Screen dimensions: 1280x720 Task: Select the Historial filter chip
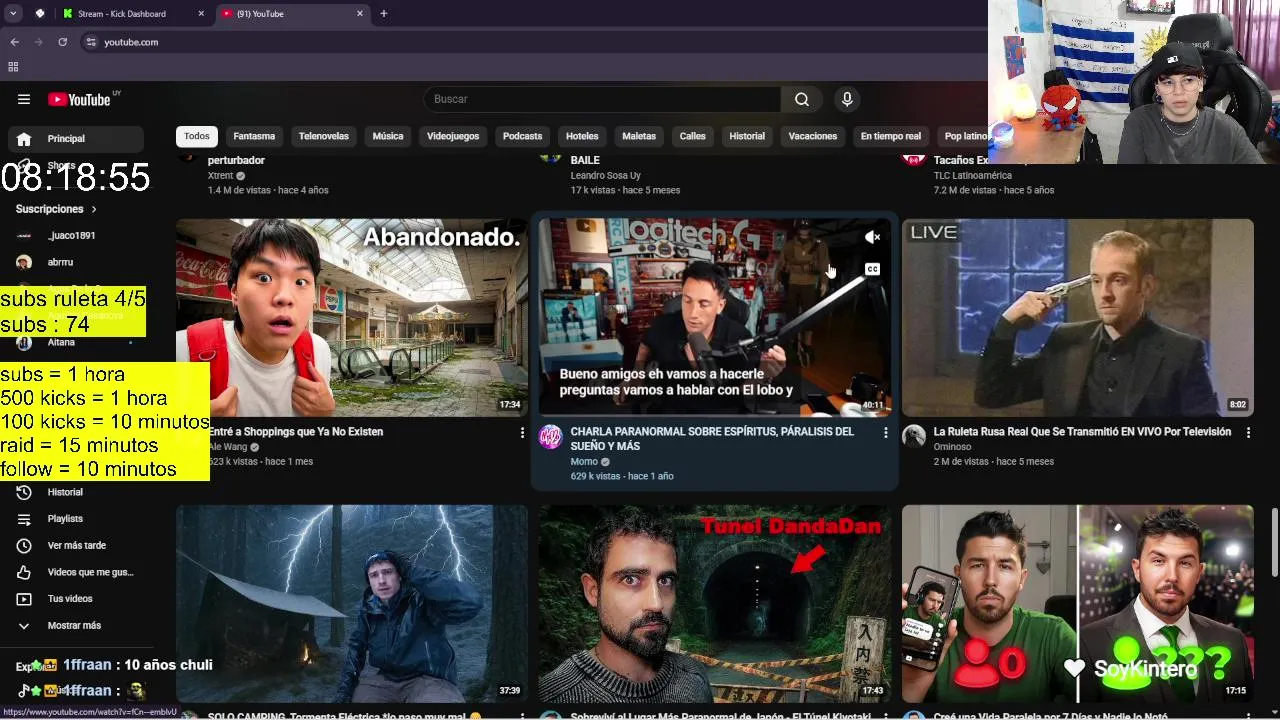(747, 136)
